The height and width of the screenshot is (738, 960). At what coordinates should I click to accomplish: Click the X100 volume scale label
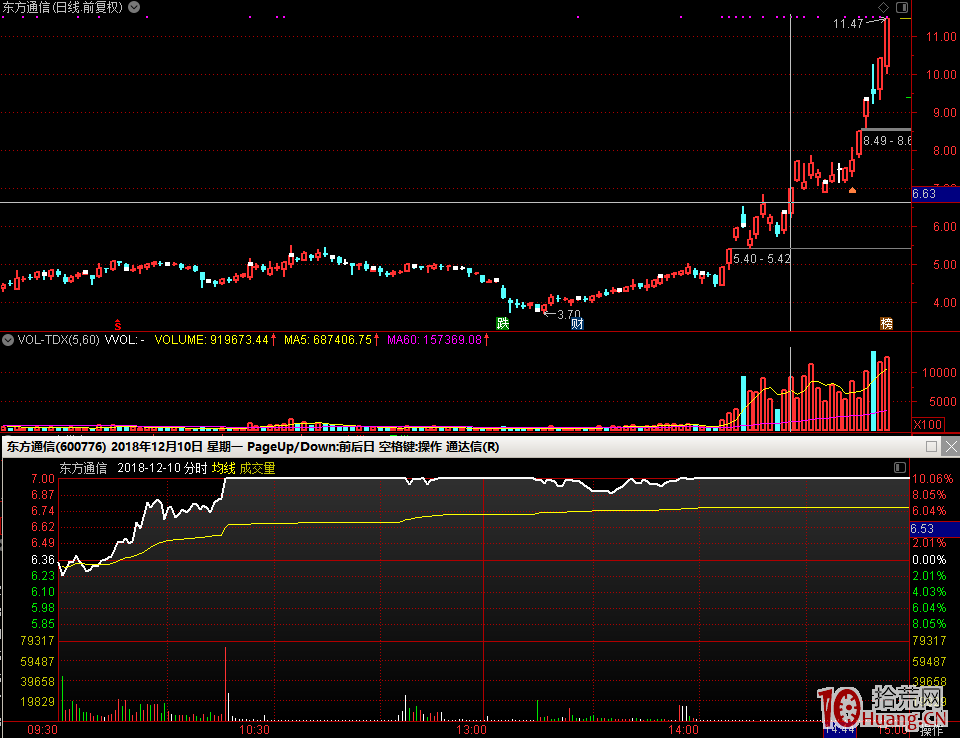pos(928,424)
